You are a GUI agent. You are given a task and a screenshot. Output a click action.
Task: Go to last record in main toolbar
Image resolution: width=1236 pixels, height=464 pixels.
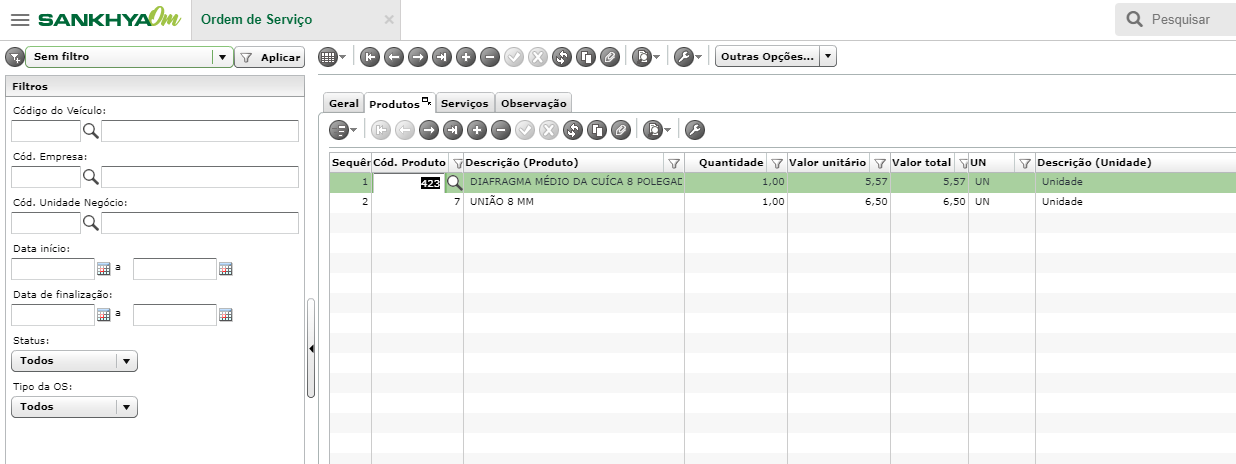442,57
